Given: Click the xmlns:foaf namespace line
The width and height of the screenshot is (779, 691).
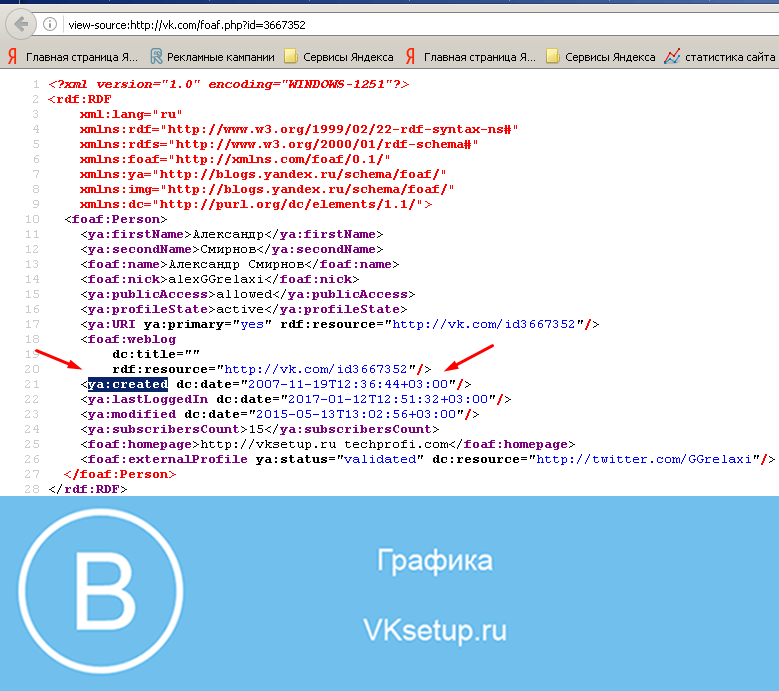Looking at the screenshot, I should coord(235,159).
